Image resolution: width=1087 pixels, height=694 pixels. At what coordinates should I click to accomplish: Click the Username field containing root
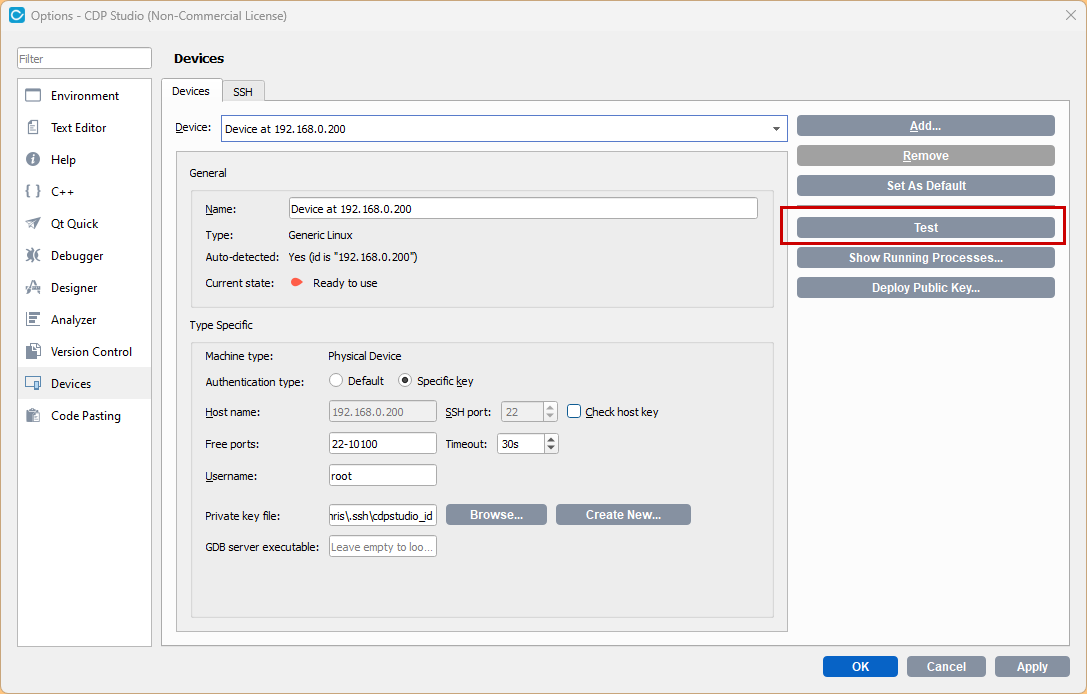click(383, 476)
